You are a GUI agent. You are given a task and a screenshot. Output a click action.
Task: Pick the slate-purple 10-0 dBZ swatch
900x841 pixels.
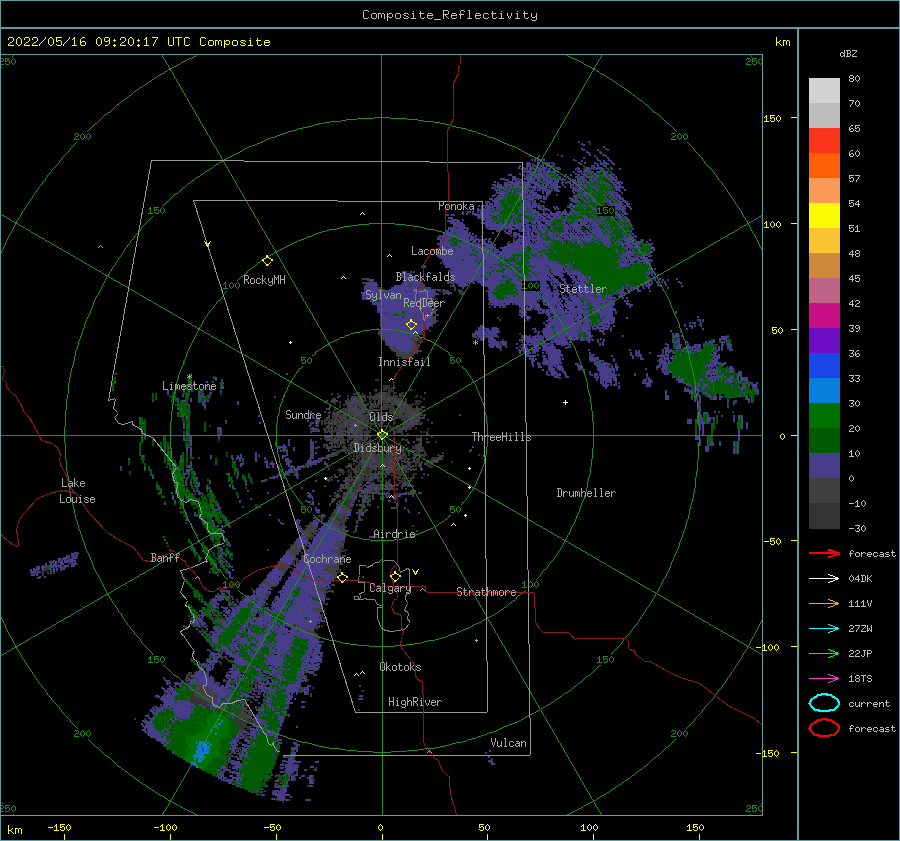(x=824, y=466)
